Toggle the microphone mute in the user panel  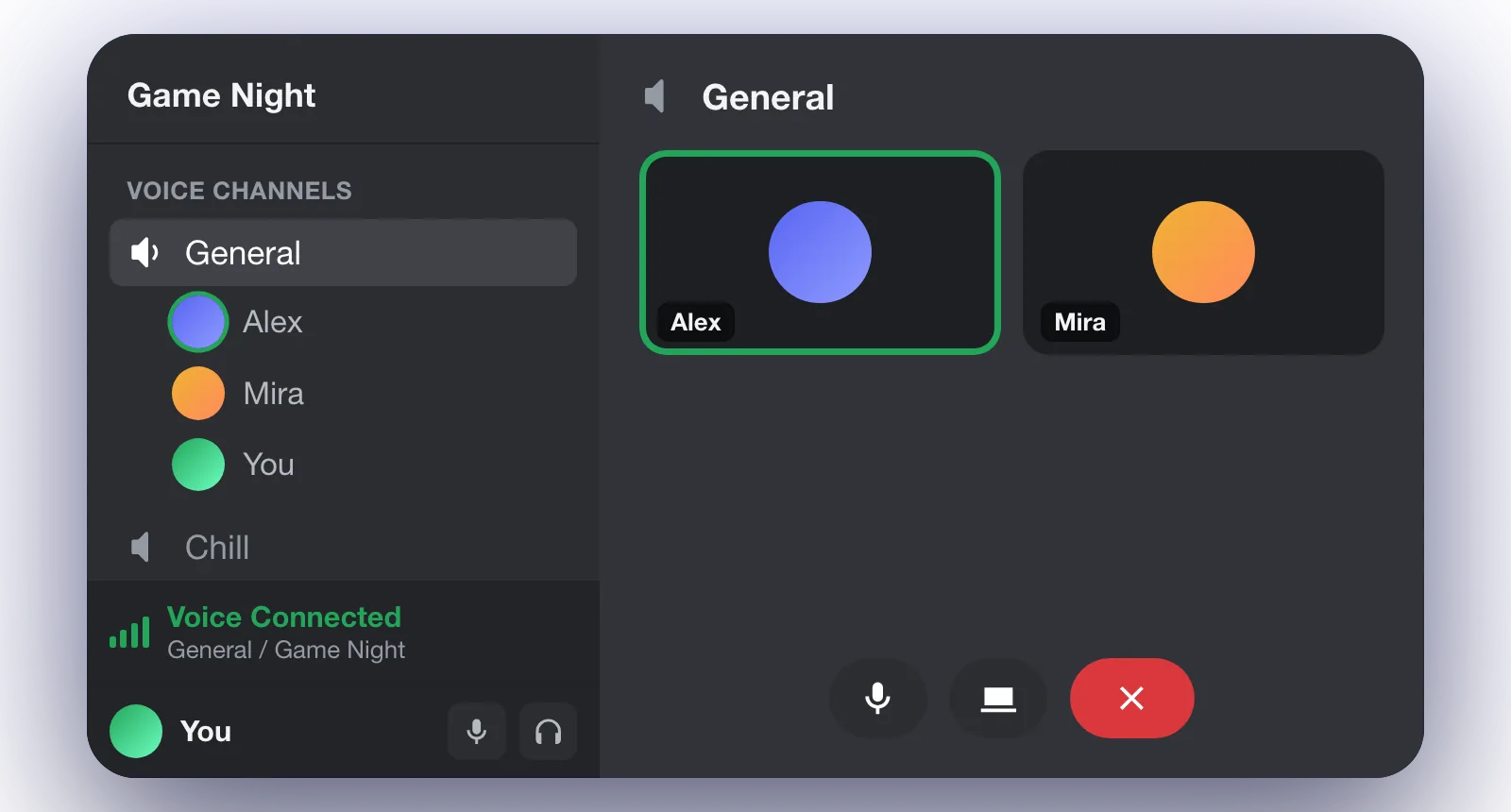click(477, 732)
